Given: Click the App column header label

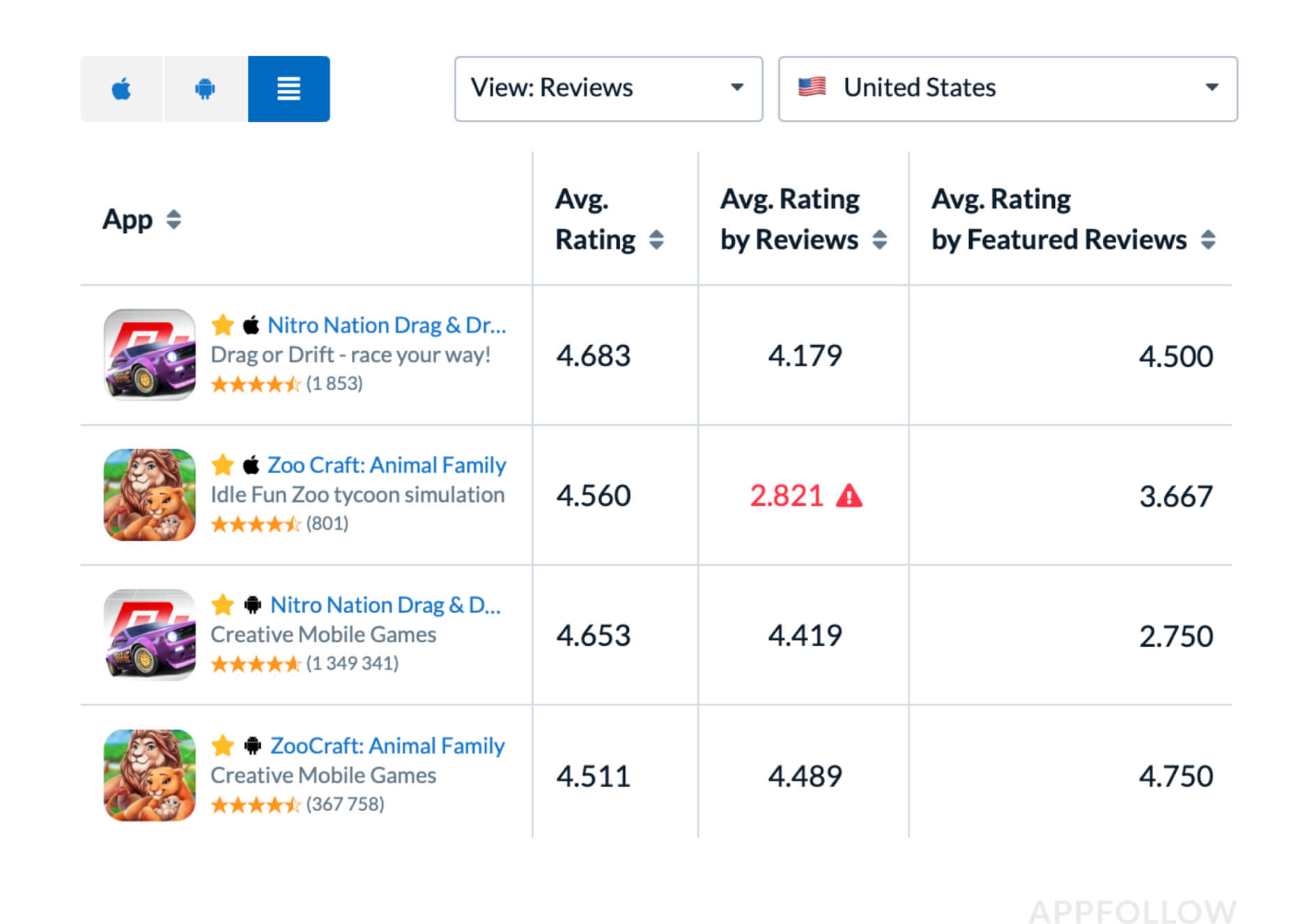Looking at the screenshot, I should coord(127,220).
